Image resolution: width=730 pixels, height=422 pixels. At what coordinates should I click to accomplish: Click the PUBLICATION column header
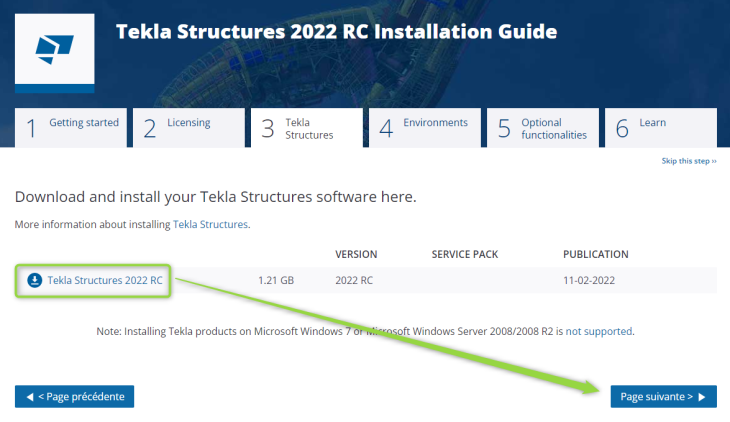[595, 254]
